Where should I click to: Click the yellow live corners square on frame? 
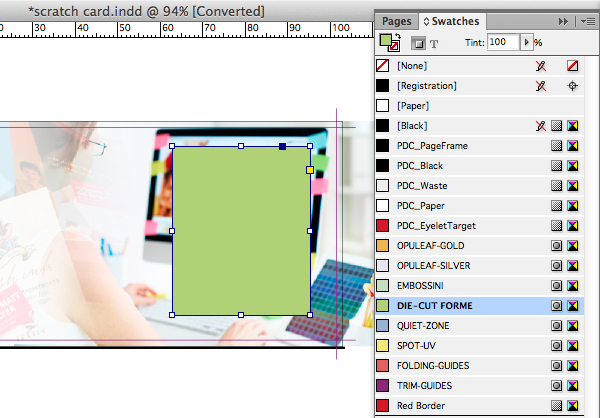point(310,171)
